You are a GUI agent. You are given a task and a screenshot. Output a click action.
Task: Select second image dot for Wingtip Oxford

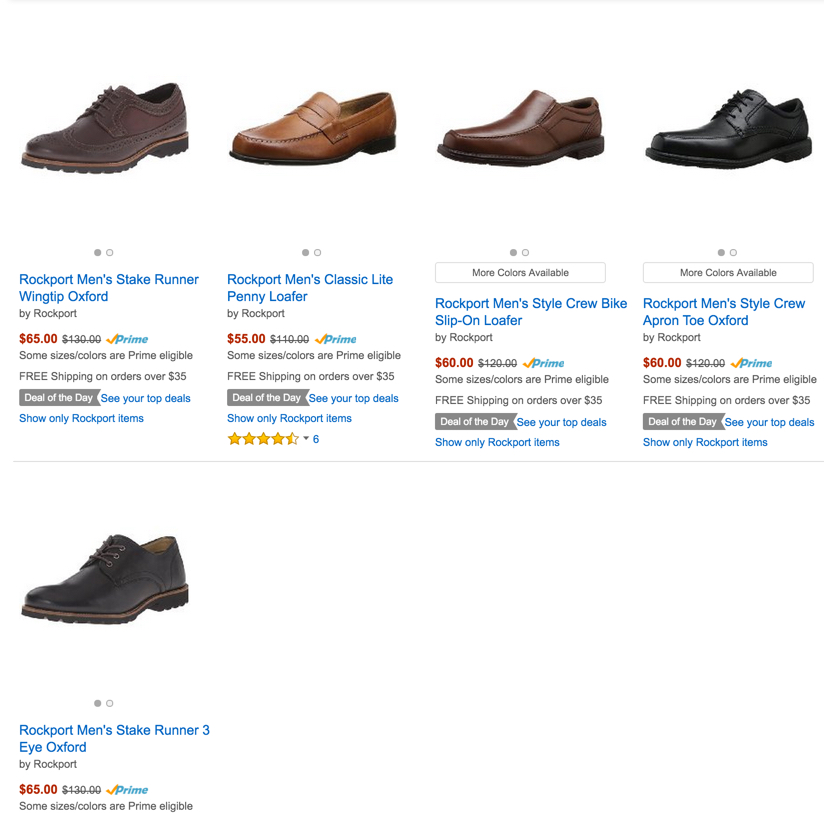(x=110, y=253)
